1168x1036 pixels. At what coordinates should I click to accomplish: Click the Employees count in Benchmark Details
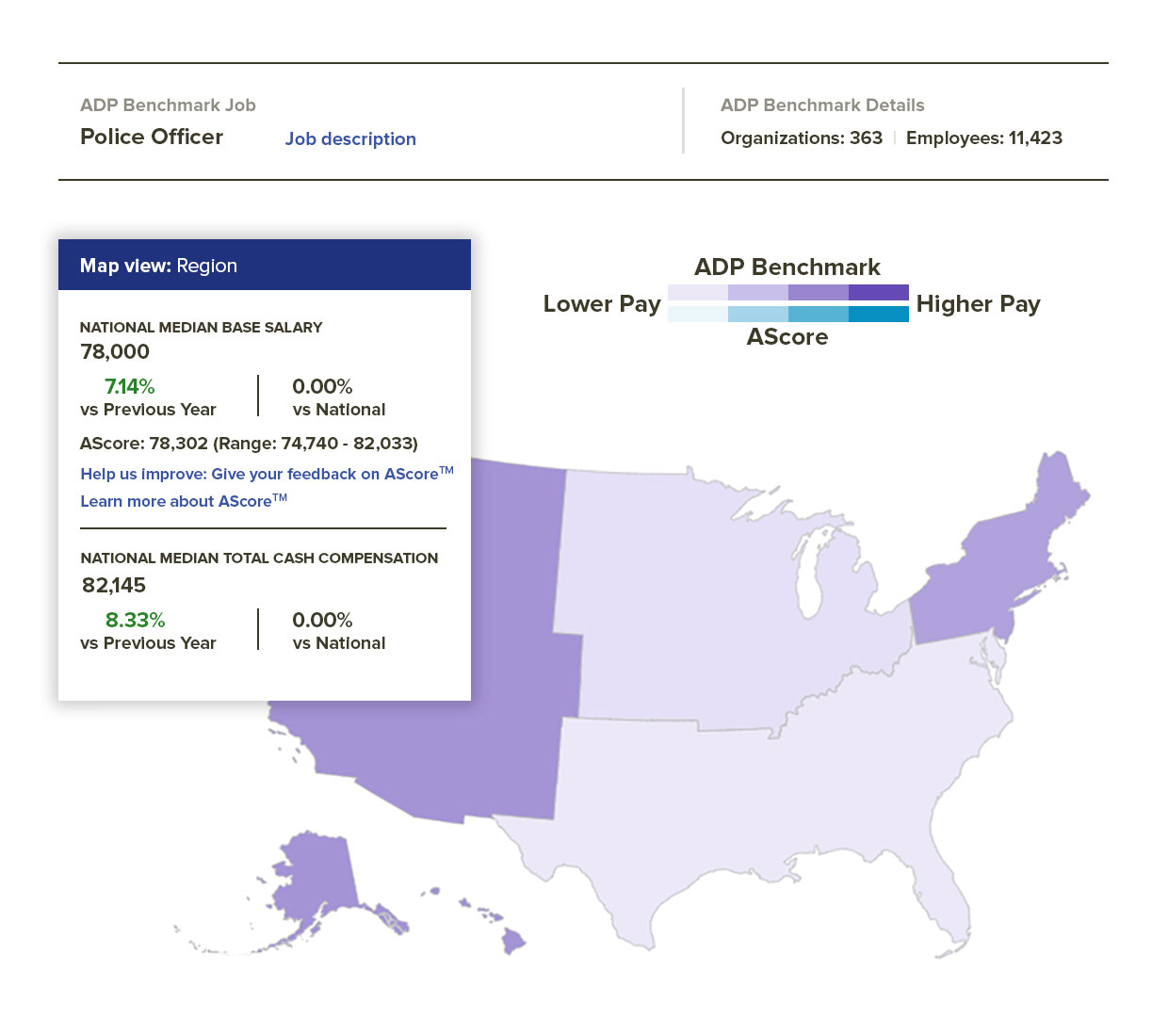pos(984,138)
